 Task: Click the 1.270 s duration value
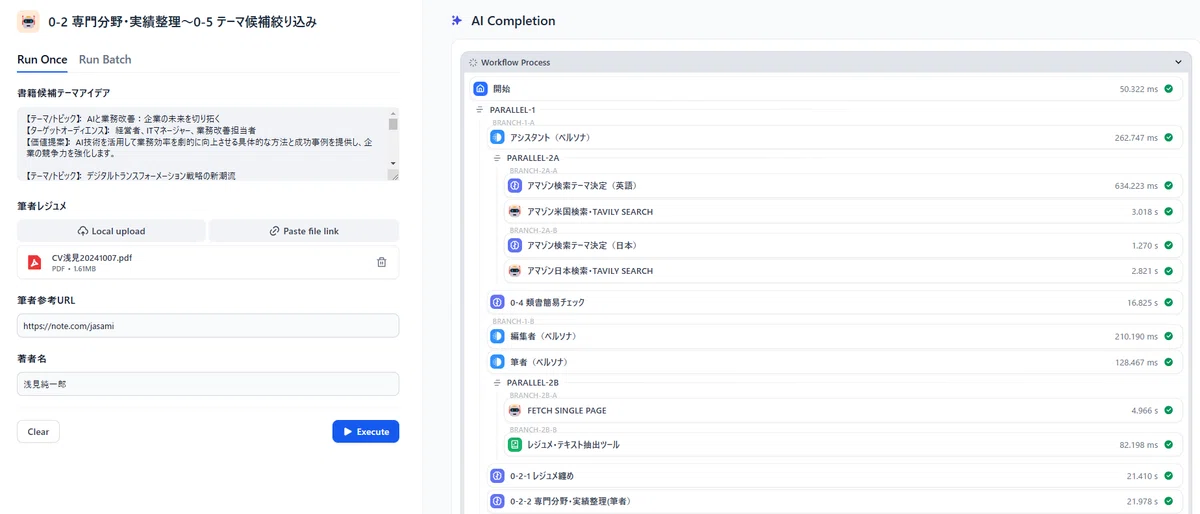[x=1144, y=245]
